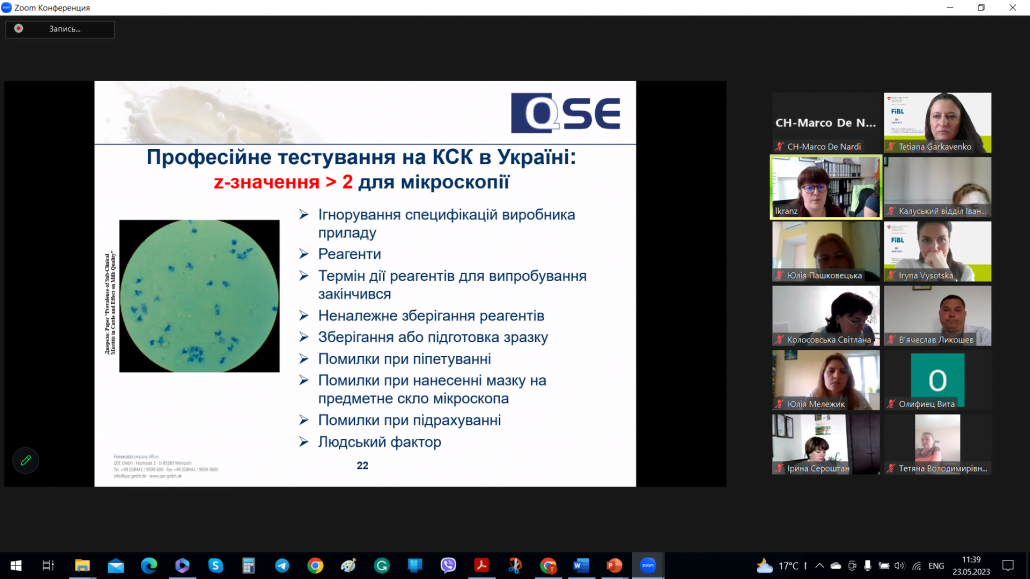The image size is (1030, 579).
Task: Open File Explorer from the taskbar
Action: pos(82,565)
